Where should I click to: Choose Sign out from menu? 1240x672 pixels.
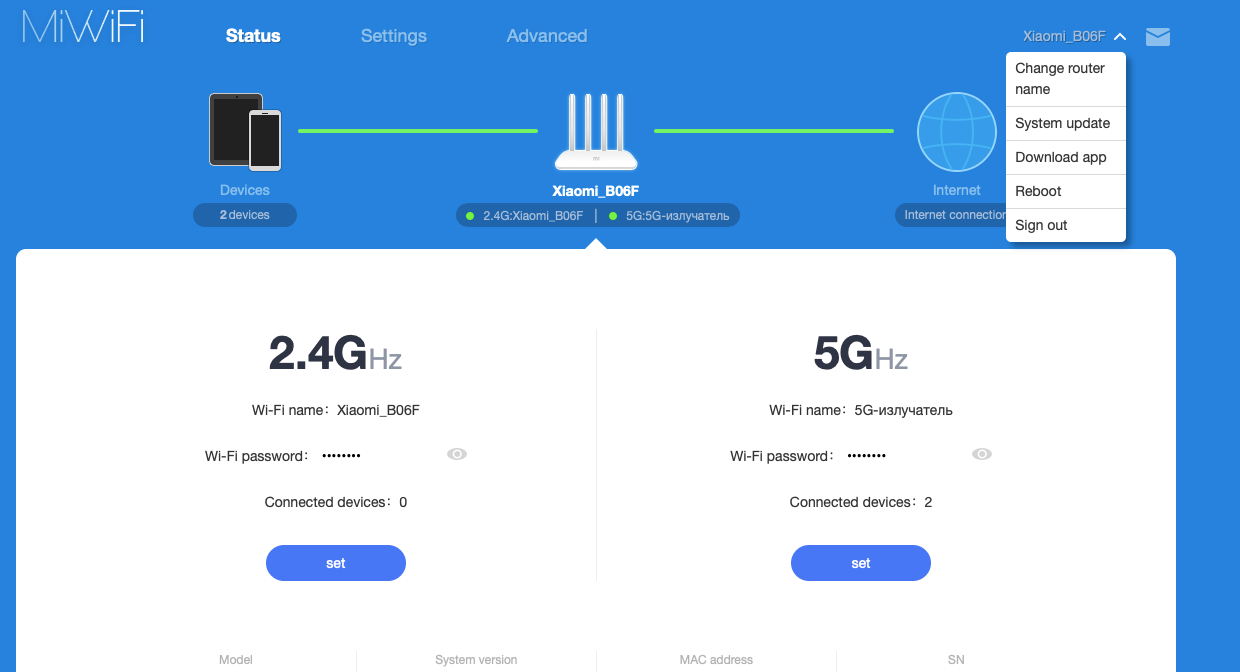[x=1066, y=225]
